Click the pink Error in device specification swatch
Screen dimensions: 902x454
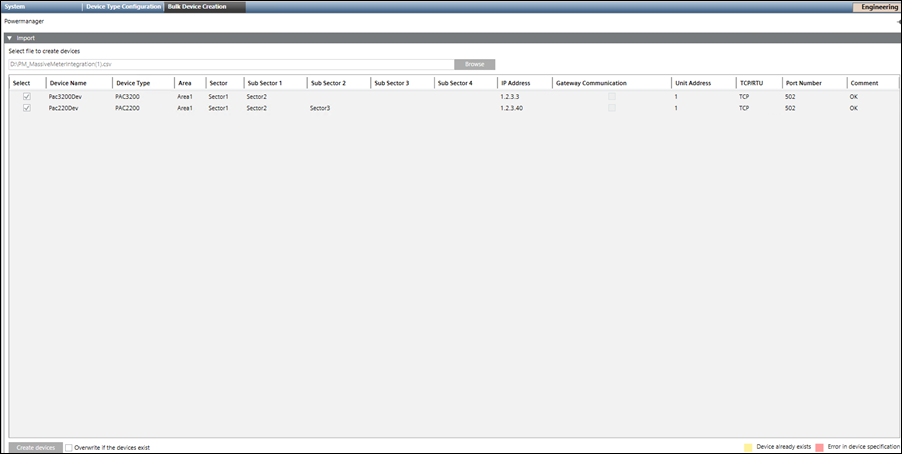(818, 447)
